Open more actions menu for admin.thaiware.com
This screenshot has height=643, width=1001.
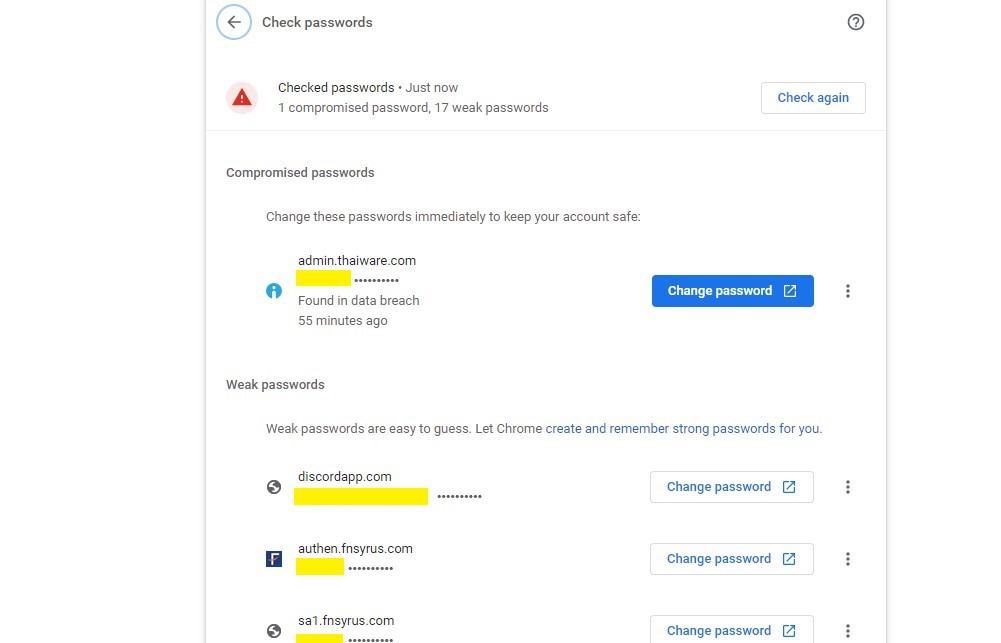(848, 291)
